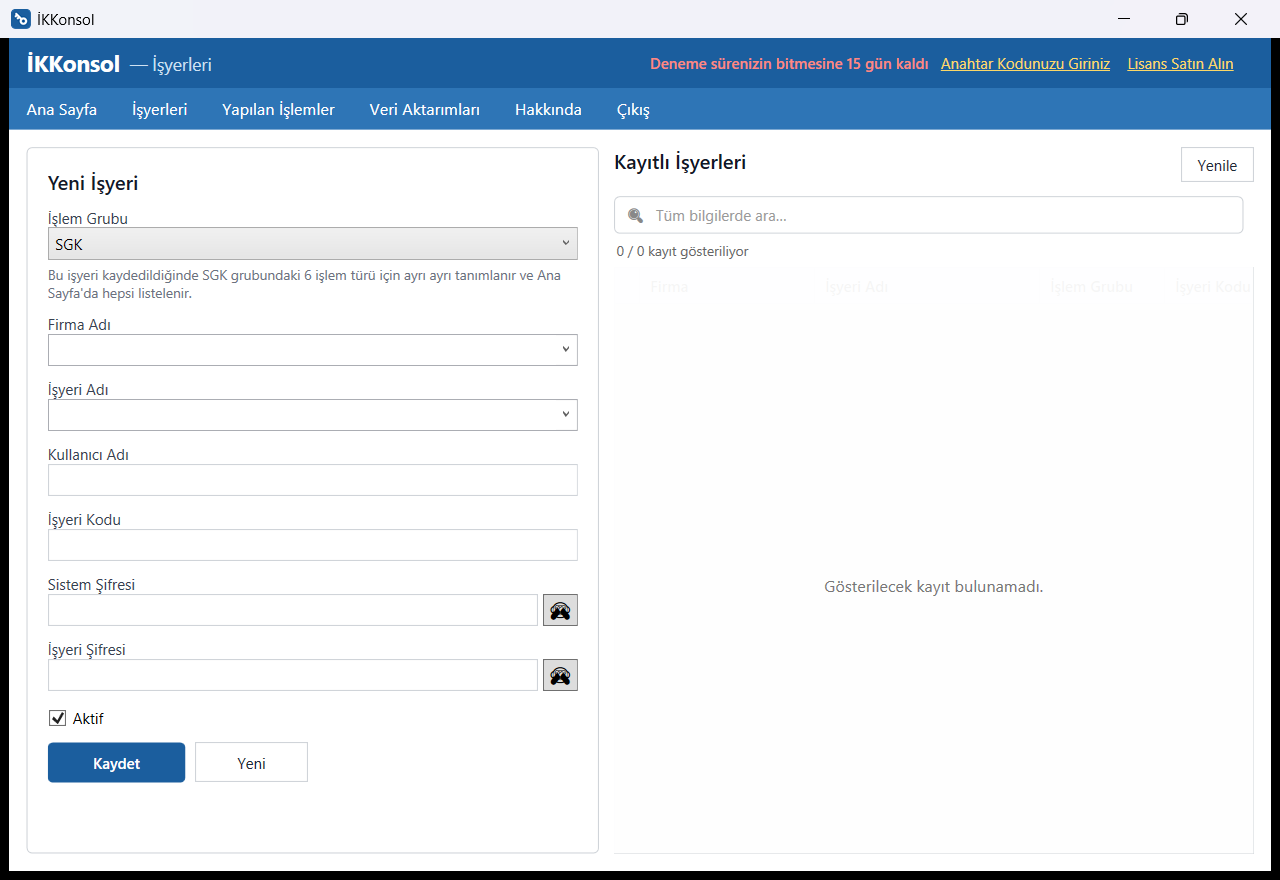Click the İşlem Grubu column header in the table
1280x880 pixels.
pyautogui.click(x=1091, y=287)
